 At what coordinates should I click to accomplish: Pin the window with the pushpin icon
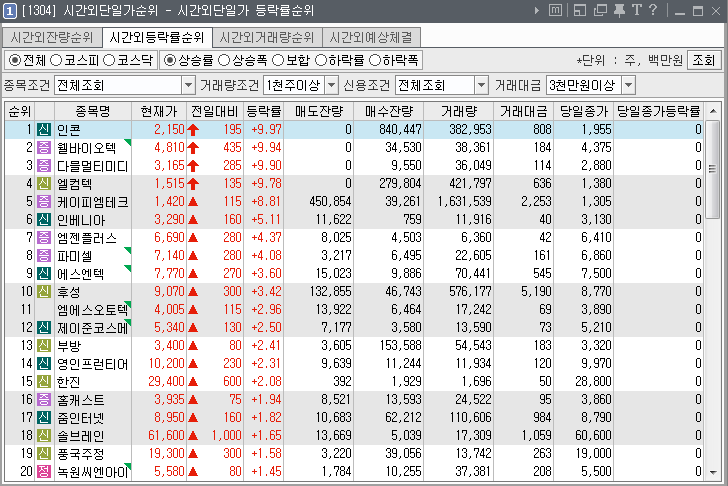(619, 10)
